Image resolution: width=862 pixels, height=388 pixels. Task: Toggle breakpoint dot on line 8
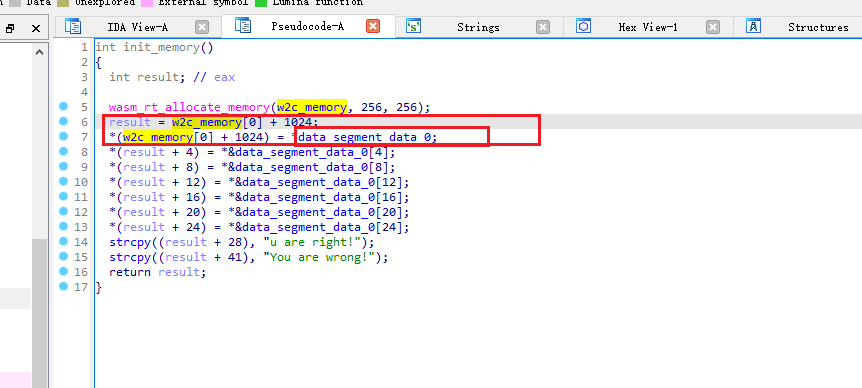click(64, 151)
